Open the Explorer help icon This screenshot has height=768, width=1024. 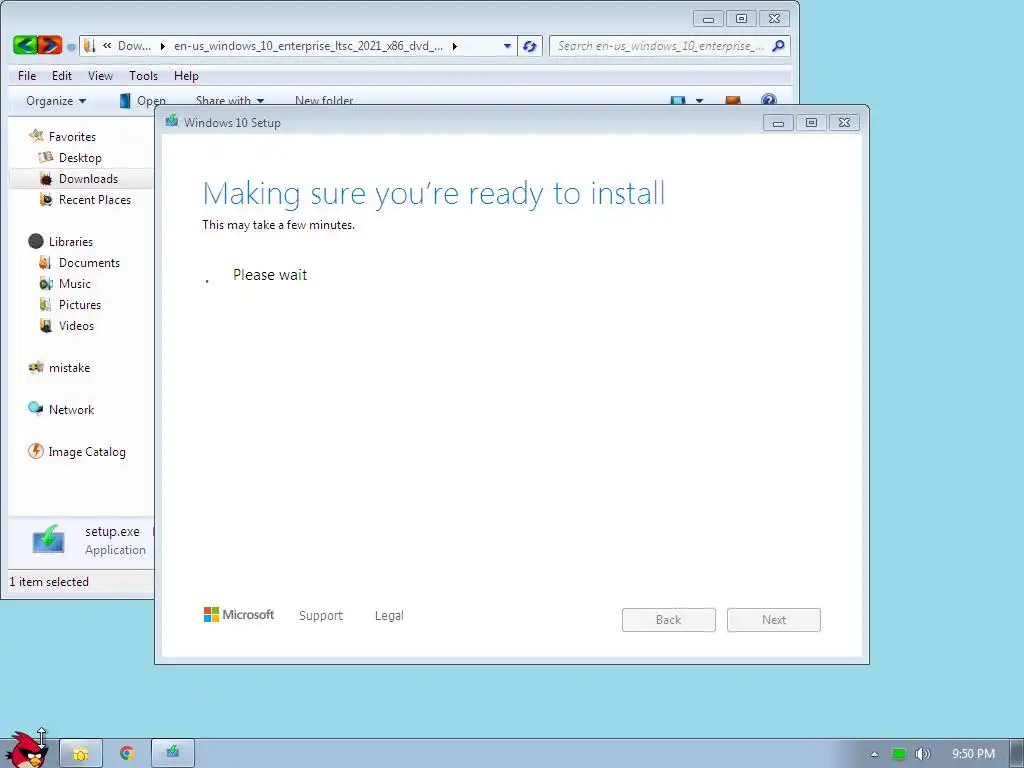(x=769, y=100)
